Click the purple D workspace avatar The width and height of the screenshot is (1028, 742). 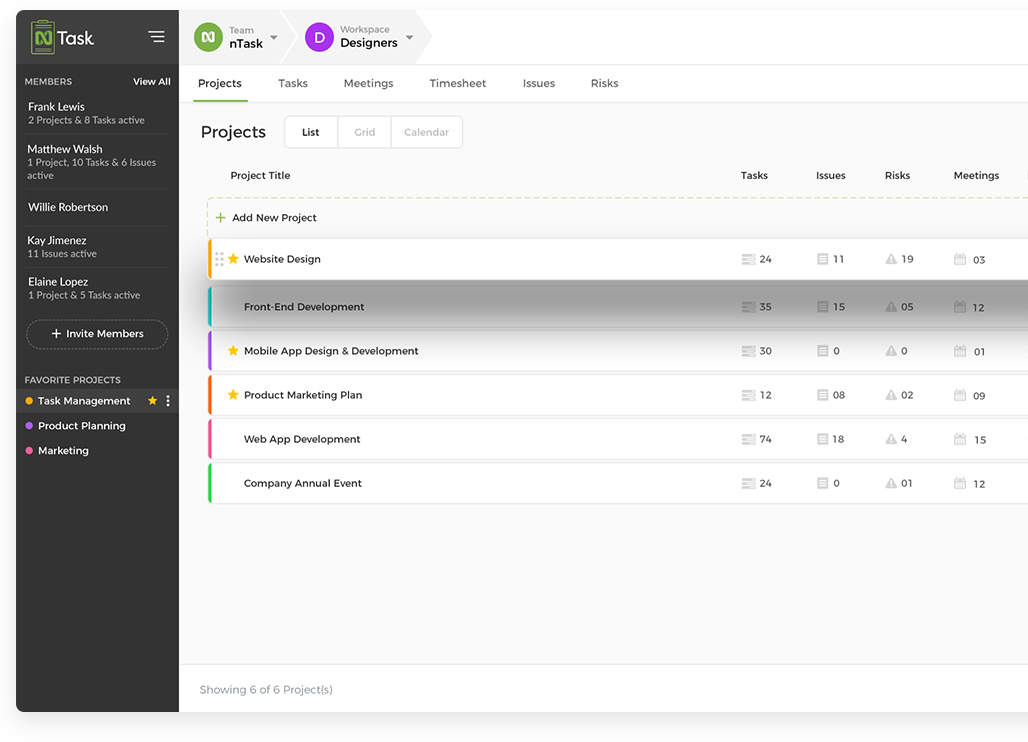coord(319,37)
